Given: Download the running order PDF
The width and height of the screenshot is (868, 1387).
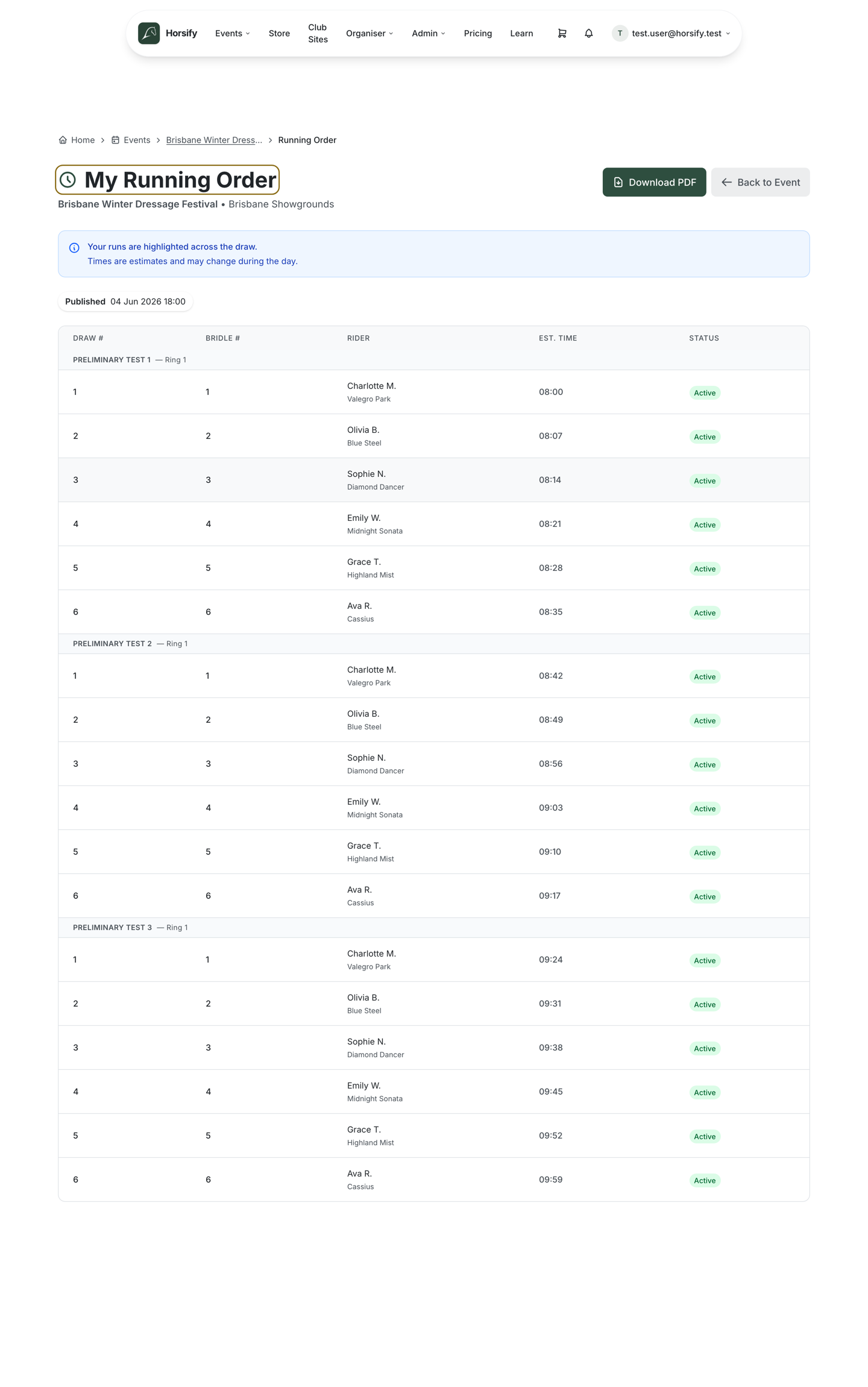Looking at the screenshot, I should (x=654, y=182).
